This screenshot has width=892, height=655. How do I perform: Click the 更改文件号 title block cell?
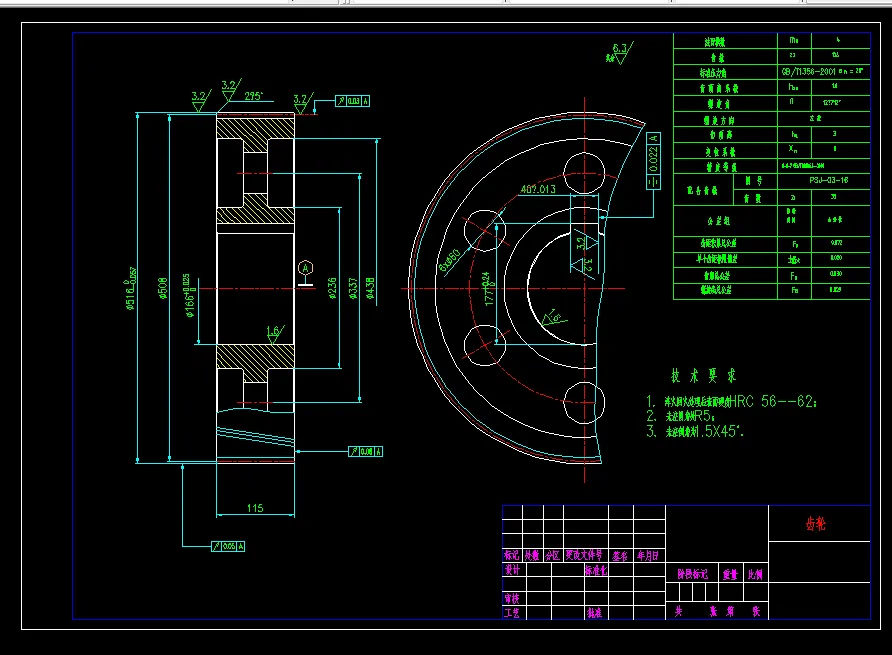tap(586, 555)
